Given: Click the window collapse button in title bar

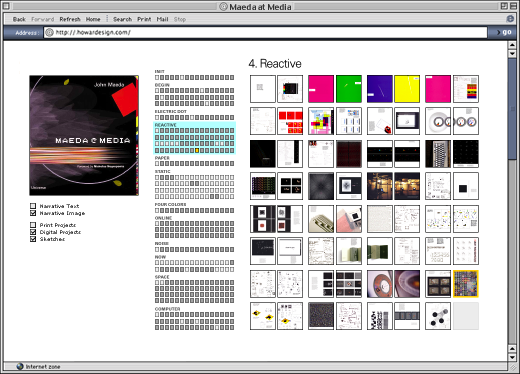Looking at the screenshot, I should click(x=513, y=6).
